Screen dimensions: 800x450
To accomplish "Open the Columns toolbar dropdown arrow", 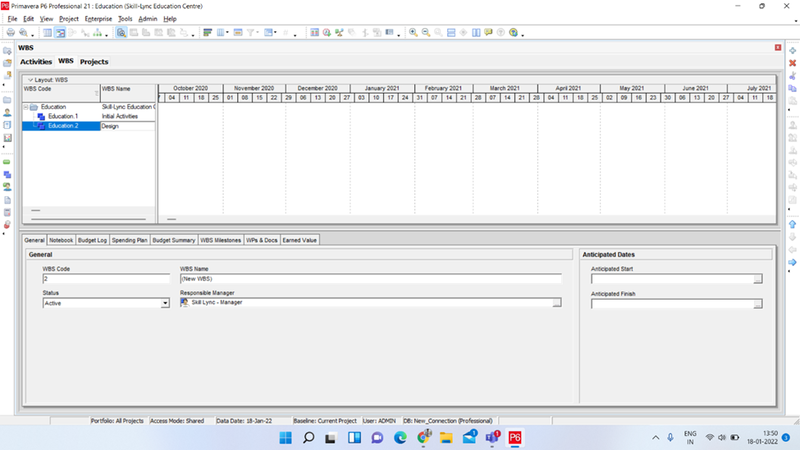I will point(227,33).
